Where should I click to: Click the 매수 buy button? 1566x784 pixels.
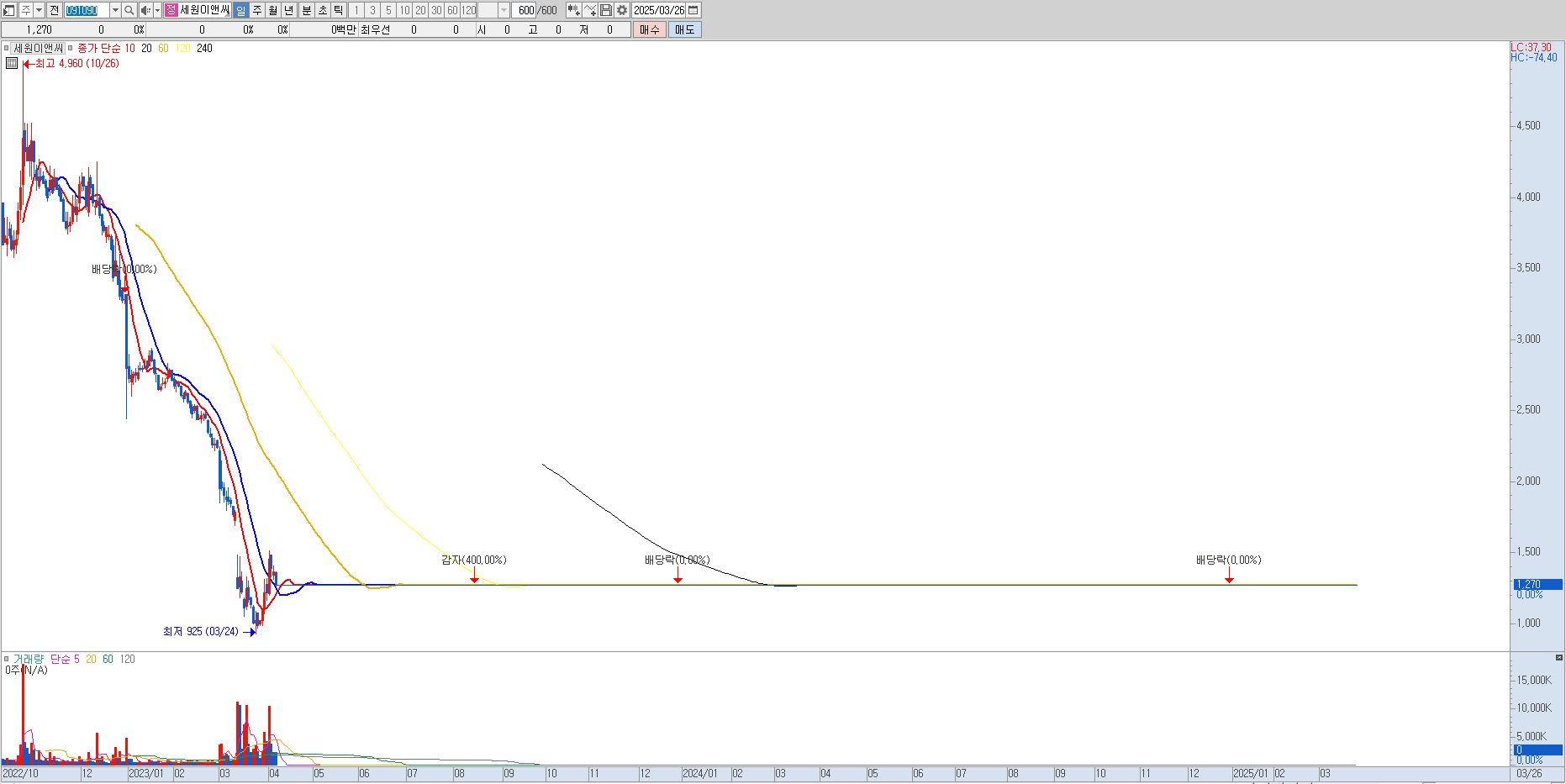pos(650,29)
